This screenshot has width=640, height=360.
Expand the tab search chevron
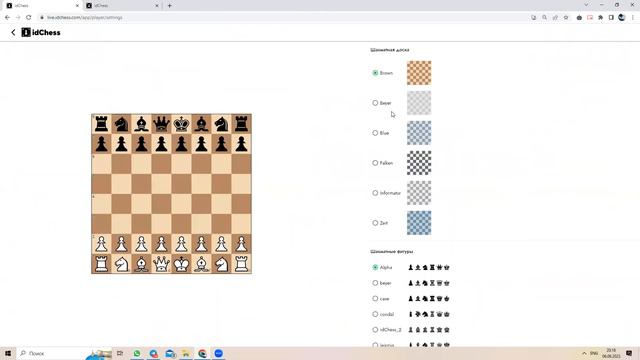586,5
